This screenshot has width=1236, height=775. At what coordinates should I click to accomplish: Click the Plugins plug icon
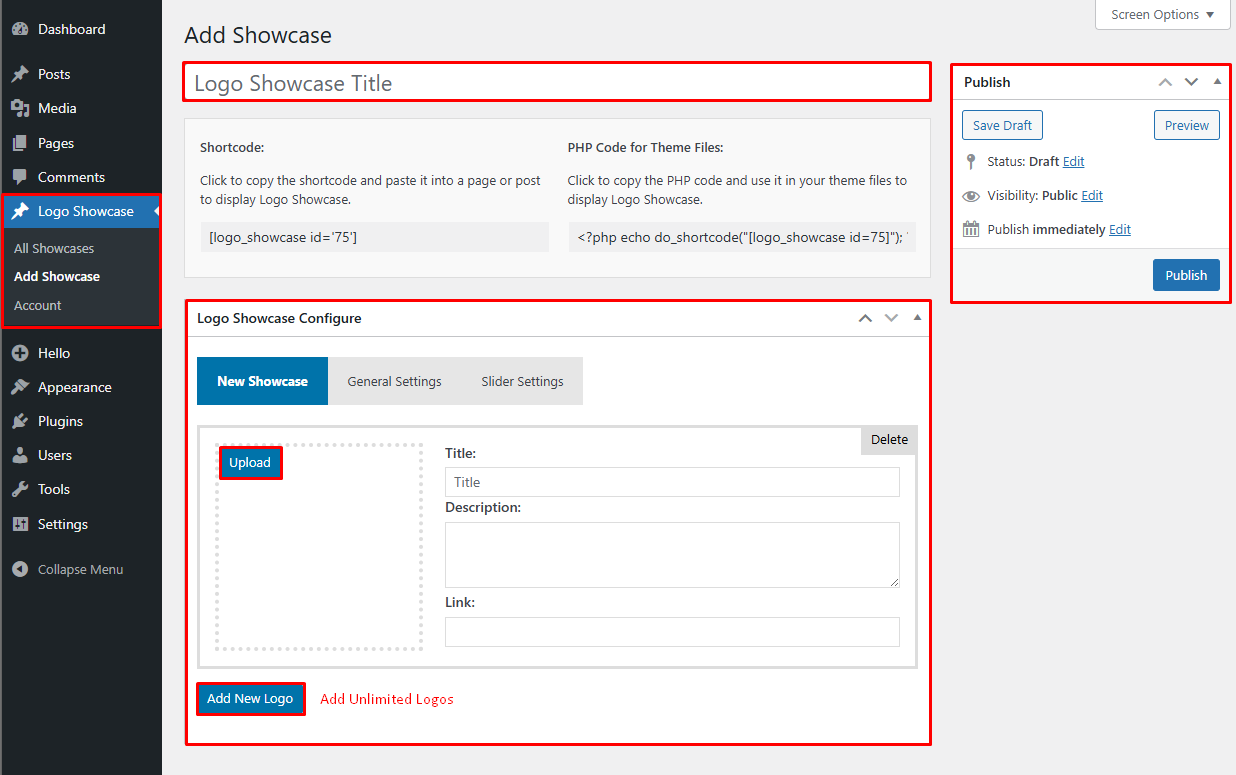(20, 421)
